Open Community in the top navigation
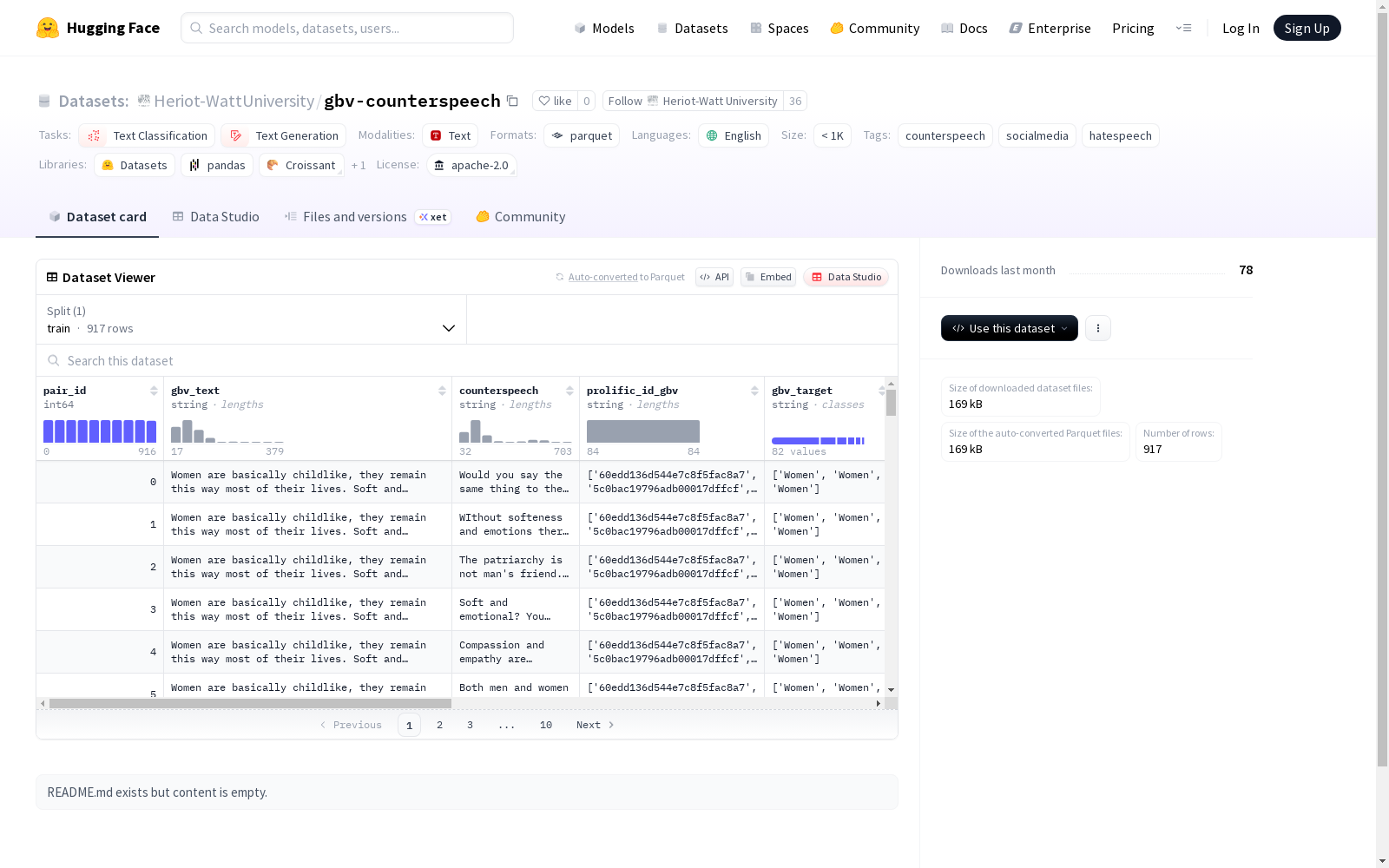This screenshot has height=868, width=1389. (x=875, y=28)
